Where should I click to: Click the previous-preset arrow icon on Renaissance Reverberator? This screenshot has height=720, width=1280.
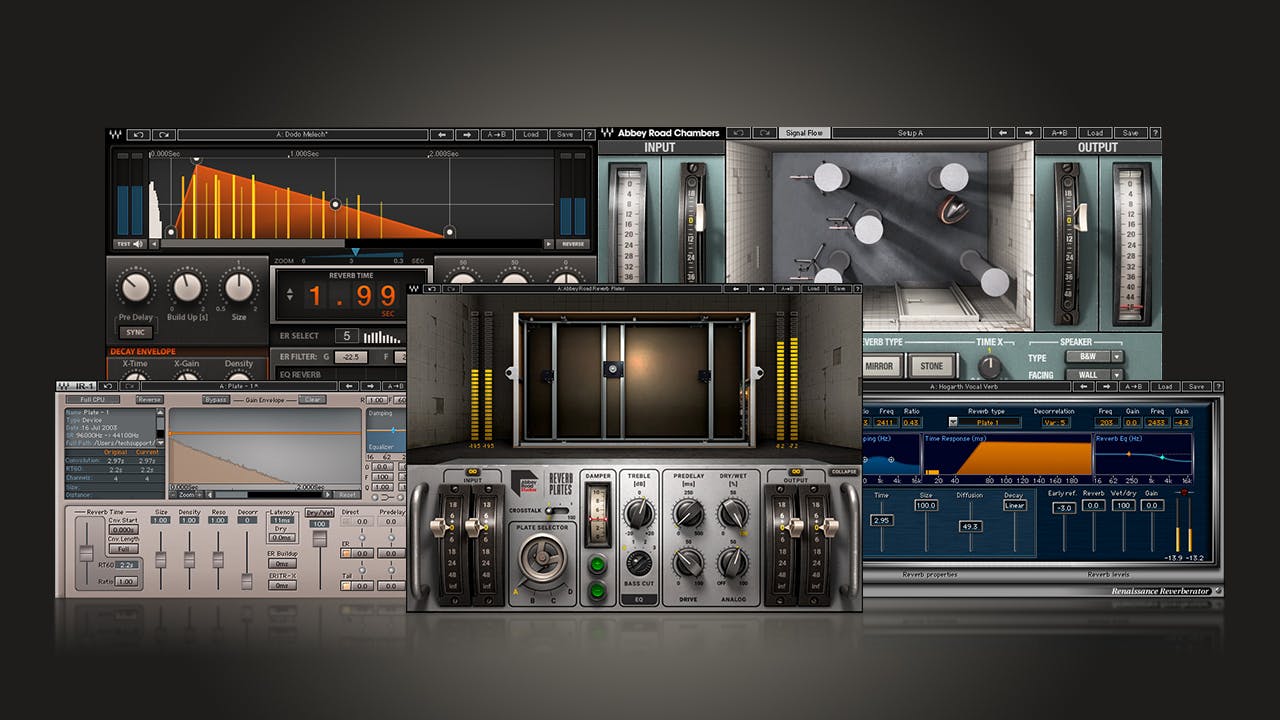point(1082,386)
